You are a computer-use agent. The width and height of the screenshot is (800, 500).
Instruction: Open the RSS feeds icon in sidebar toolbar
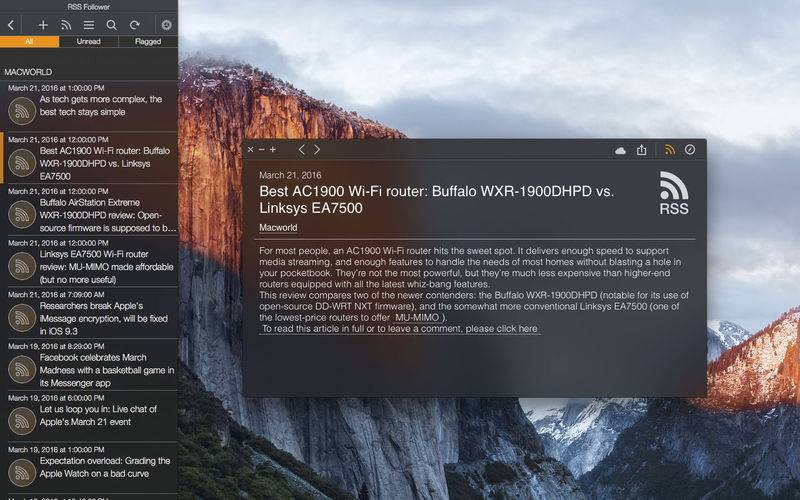click(66, 24)
